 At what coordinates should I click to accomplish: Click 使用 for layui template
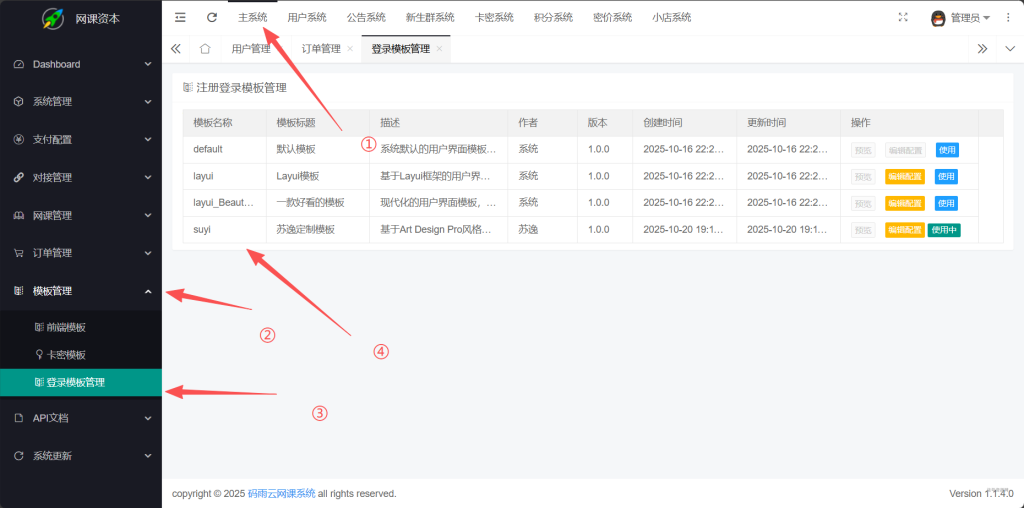(x=947, y=176)
